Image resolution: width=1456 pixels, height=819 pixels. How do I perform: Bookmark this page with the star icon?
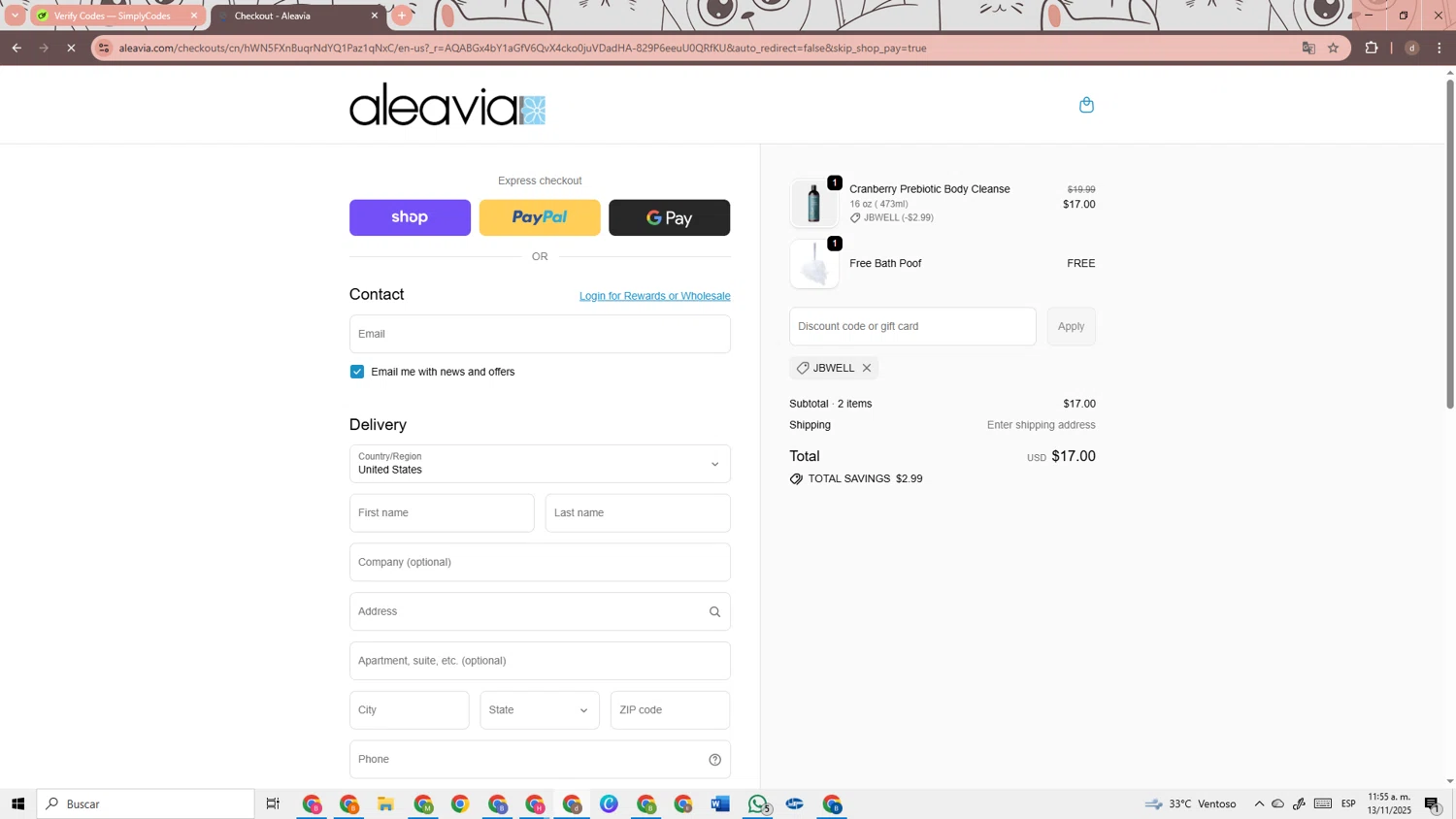[1334, 48]
